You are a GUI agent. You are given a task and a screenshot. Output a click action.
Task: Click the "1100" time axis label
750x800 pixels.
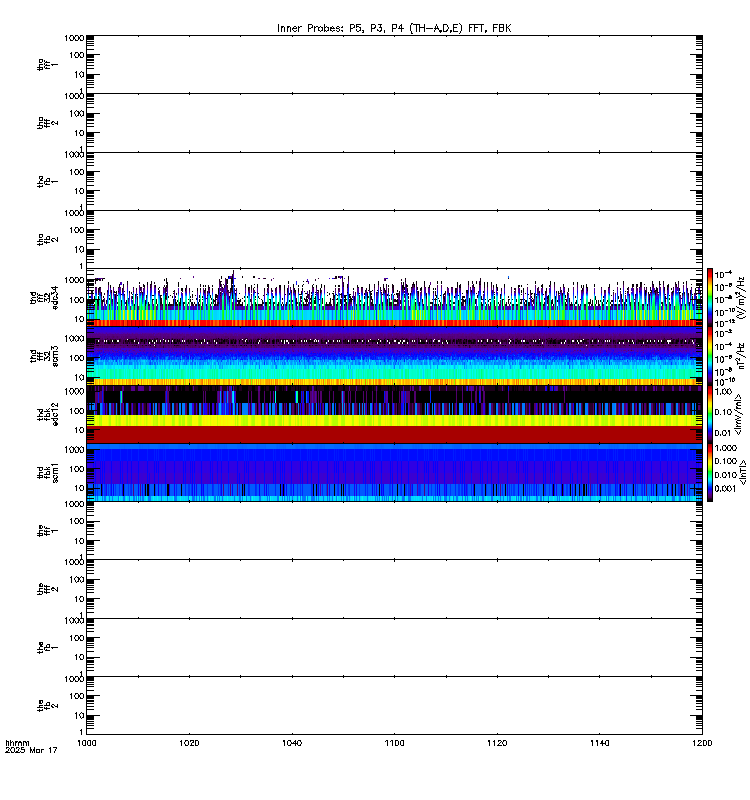click(394, 743)
